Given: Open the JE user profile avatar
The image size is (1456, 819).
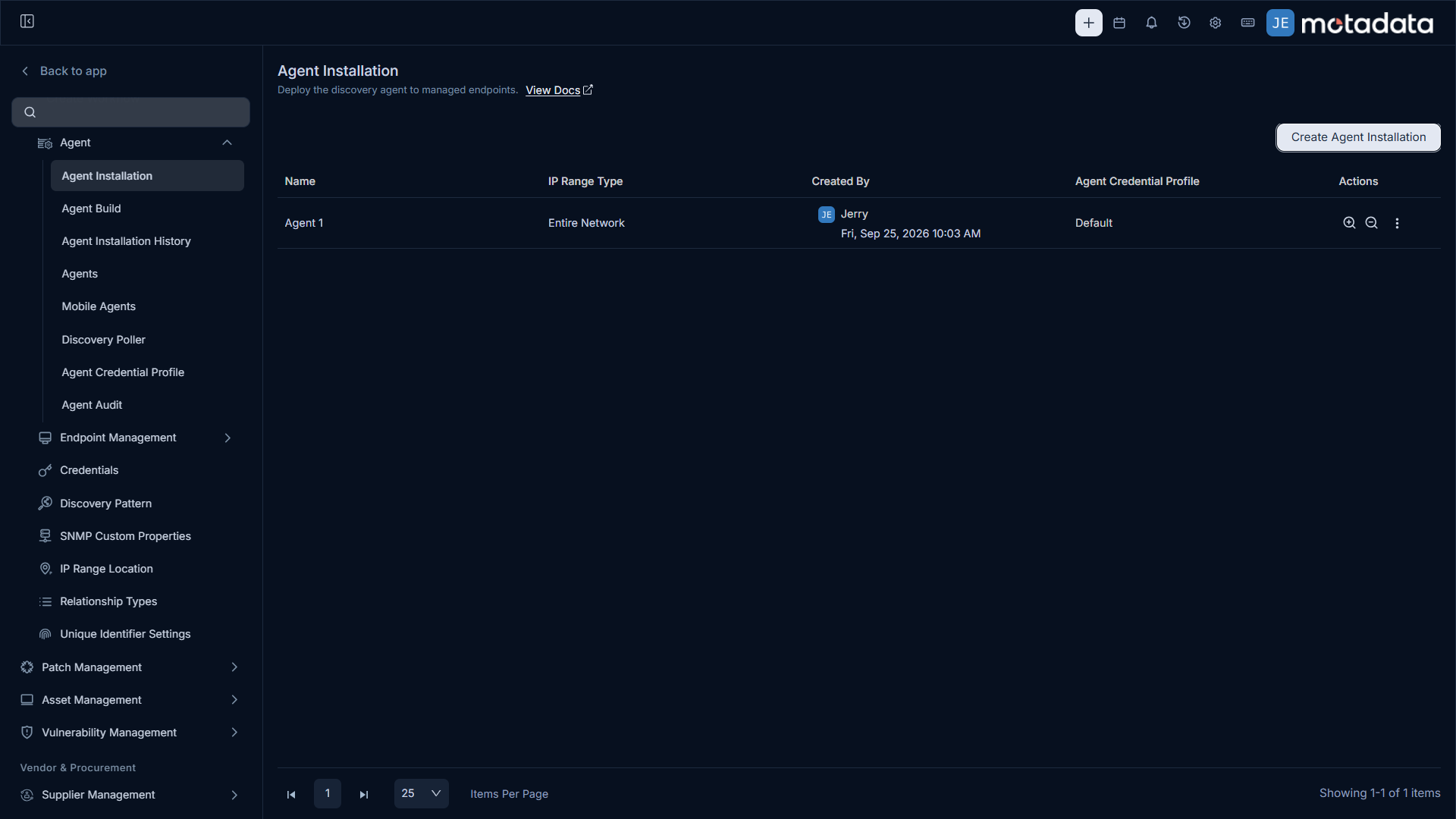Looking at the screenshot, I should pyautogui.click(x=1280, y=23).
